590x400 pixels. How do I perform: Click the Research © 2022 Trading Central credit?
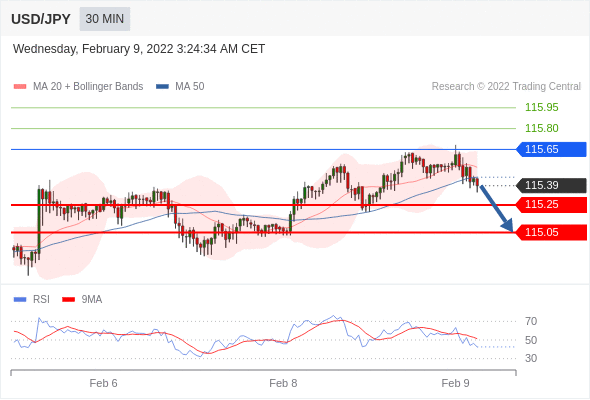(x=506, y=87)
